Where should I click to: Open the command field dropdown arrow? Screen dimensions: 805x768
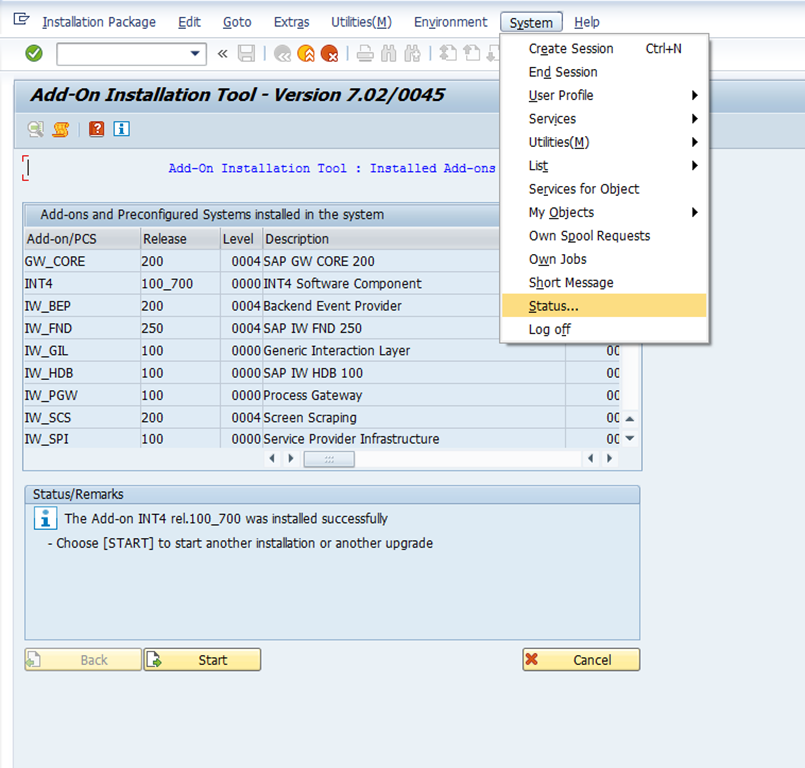195,53
